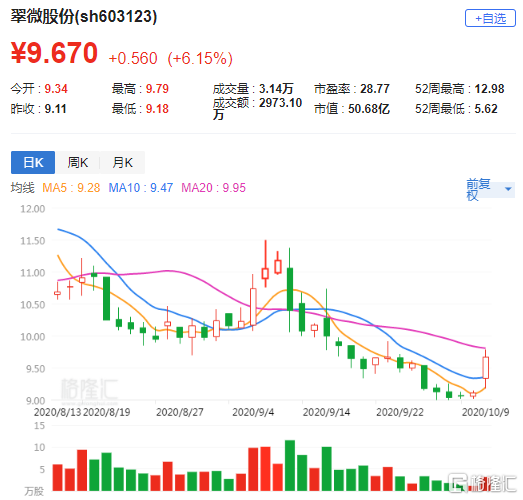Switch to the 周K weekly chart tab
The width and height of the screenshot is (523, 500).
click(78, 162)
